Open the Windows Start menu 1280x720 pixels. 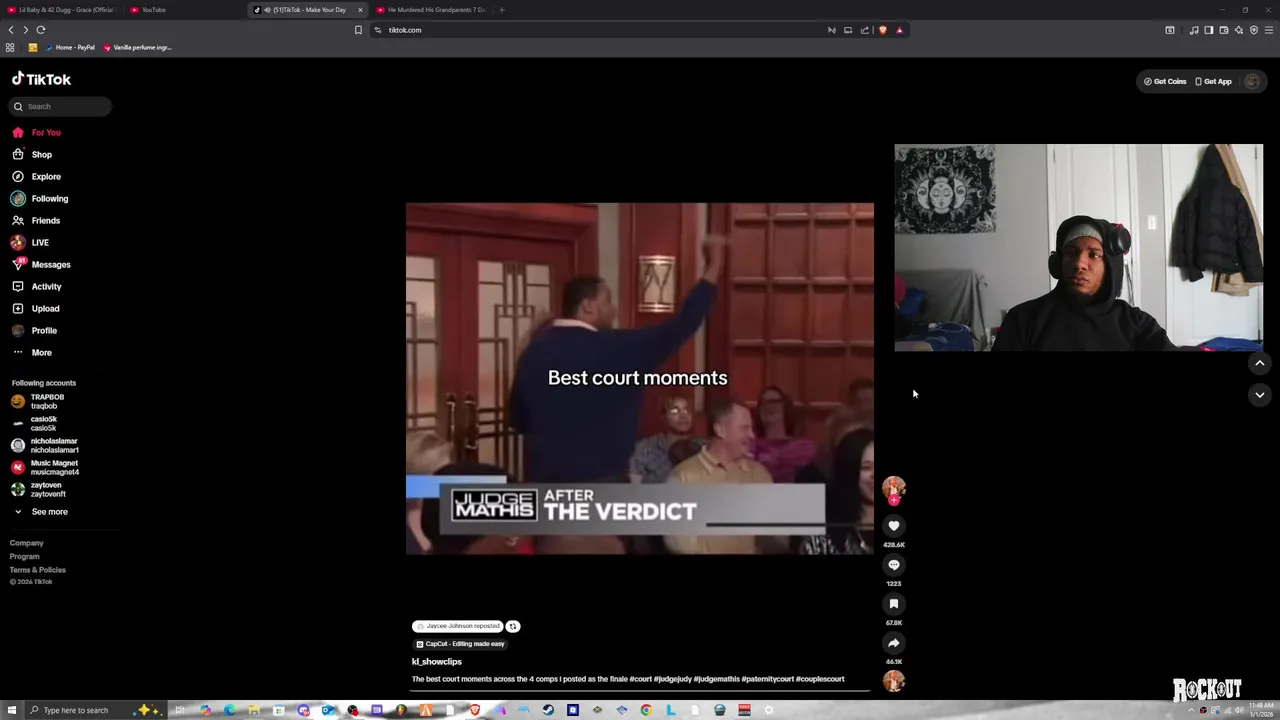pyautogui.click(x=10, y=710)
